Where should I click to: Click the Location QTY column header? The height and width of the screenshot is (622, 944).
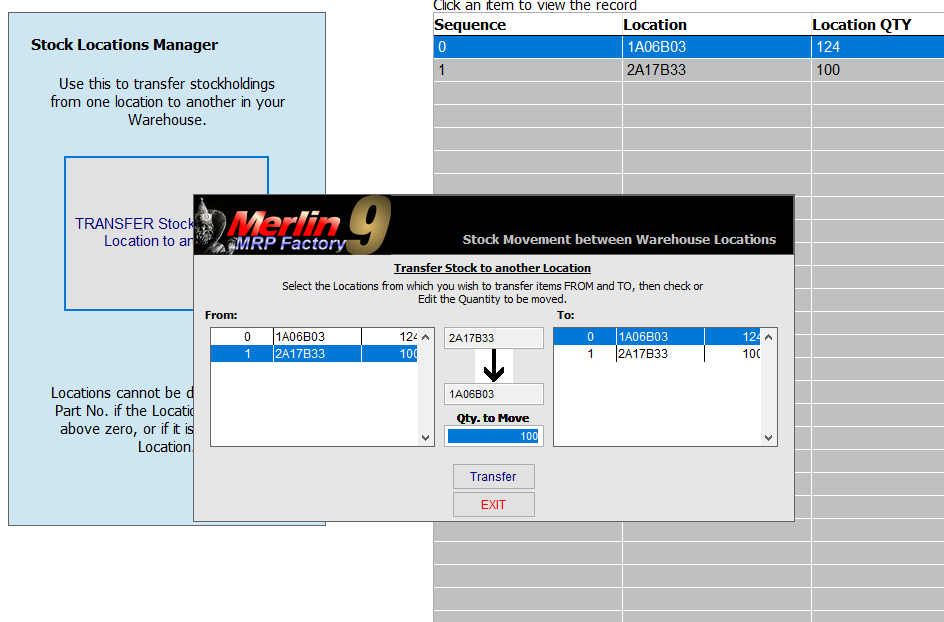[x=861, y=25]
